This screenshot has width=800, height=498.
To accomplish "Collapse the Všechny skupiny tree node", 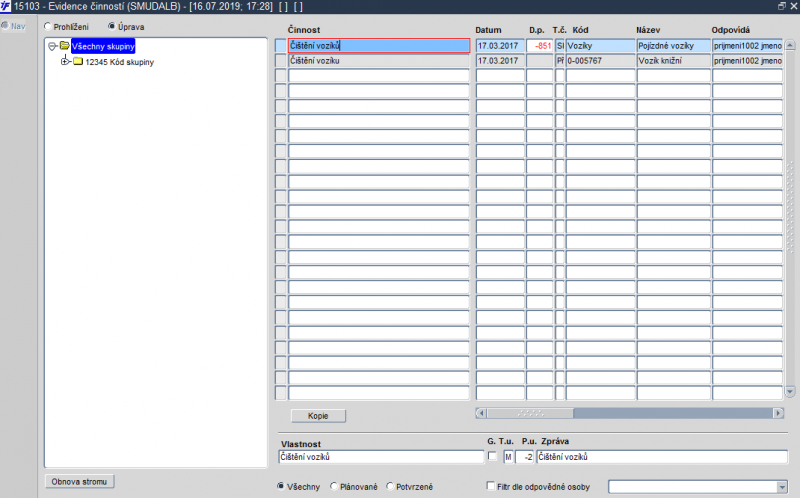I will pyautogui.click(x=52, y=46).
